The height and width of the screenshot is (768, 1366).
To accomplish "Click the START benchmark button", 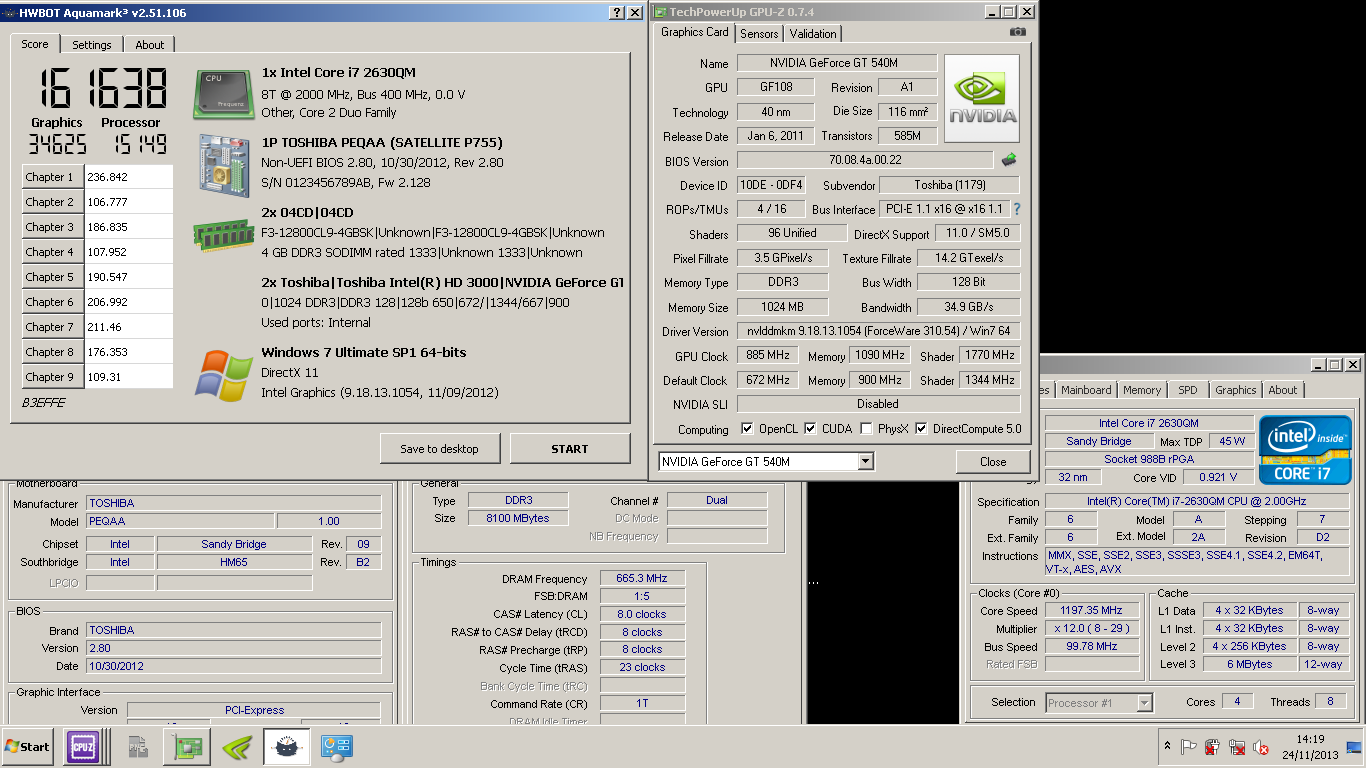I will click(x=570, y=449).
